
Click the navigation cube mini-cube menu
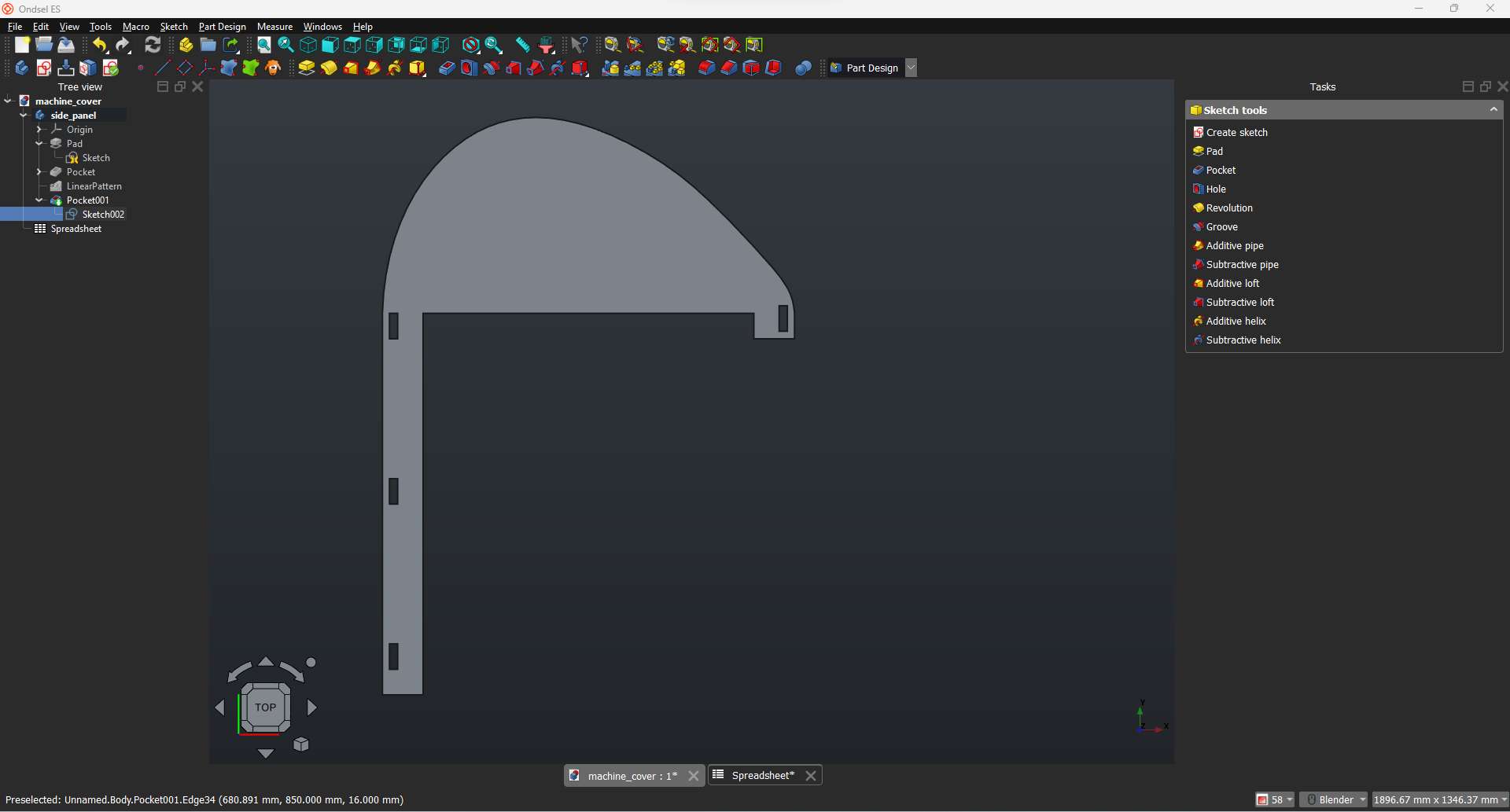(301, 744)
